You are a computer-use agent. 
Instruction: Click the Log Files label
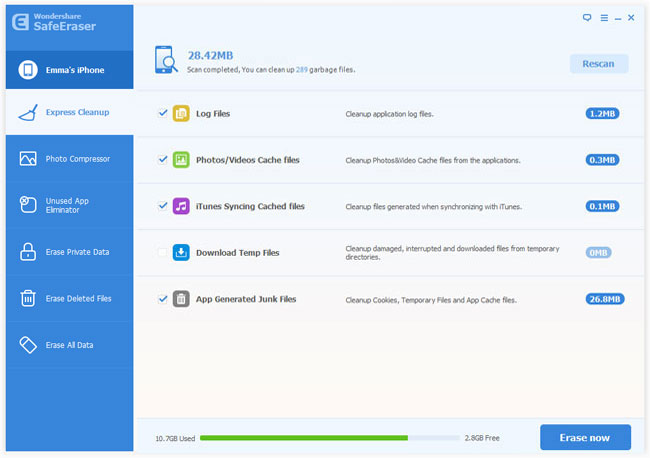click(x=213, y=114)
